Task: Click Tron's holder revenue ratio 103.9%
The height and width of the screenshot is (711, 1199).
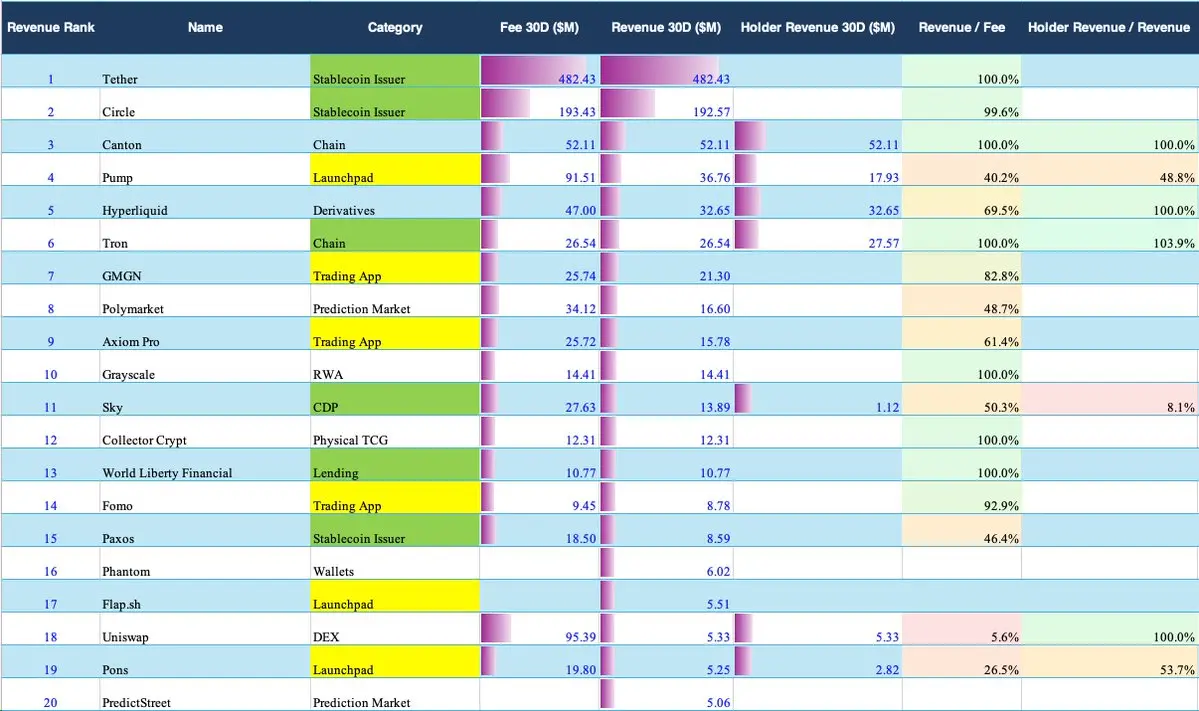Action: pos(1174,243)
